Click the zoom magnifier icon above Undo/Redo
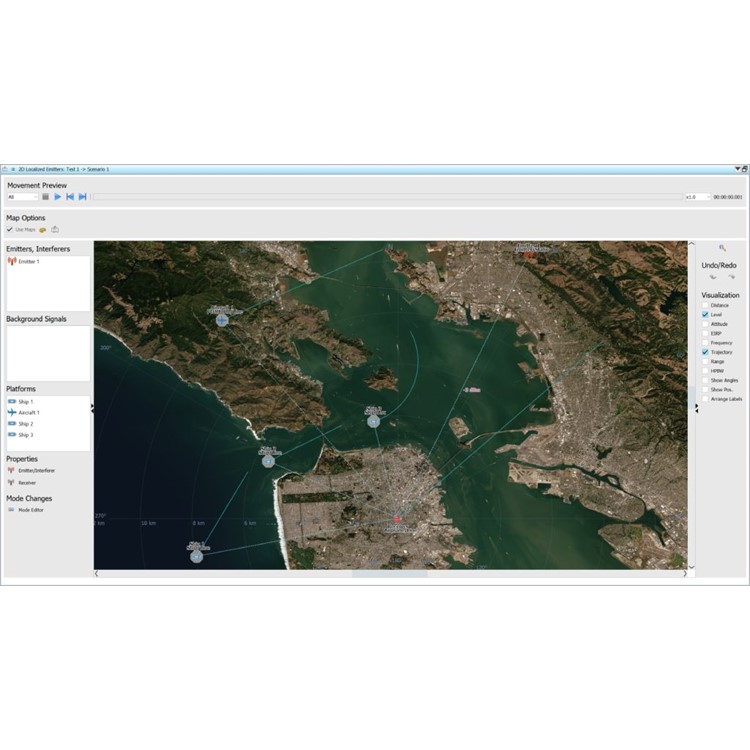750x750 pixels. (722, 248)
